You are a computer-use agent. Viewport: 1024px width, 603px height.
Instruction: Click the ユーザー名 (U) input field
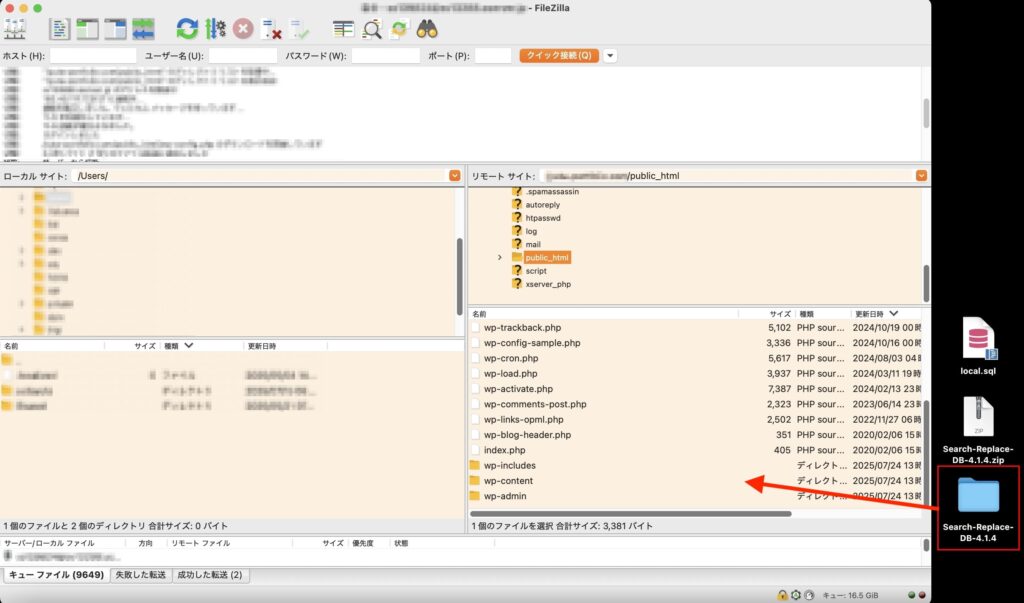[243, 56]
